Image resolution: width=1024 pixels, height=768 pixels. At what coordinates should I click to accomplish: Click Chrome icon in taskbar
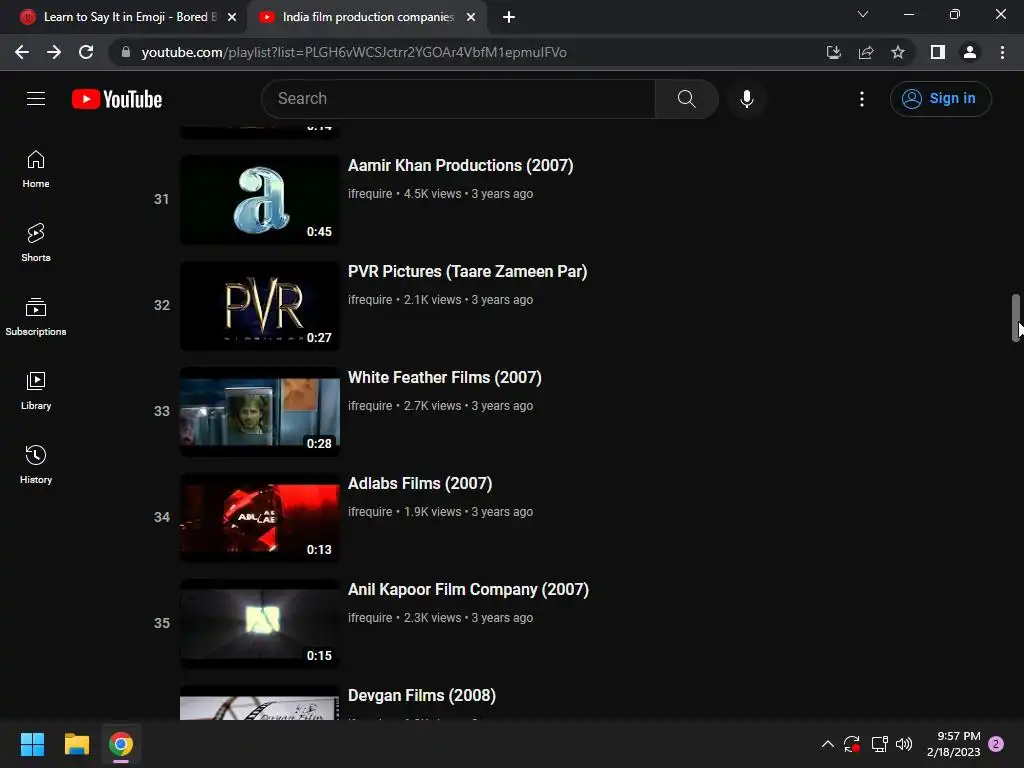click(x=121, y=744)
